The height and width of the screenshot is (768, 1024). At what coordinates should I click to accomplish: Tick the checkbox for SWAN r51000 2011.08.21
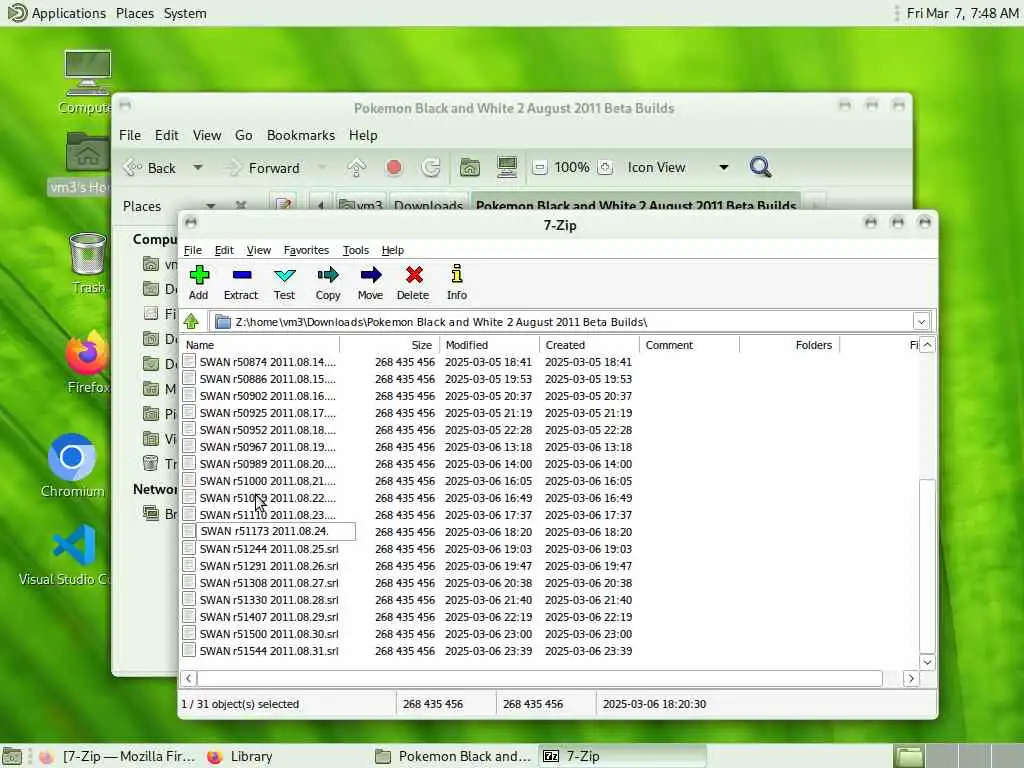point(189,480)
